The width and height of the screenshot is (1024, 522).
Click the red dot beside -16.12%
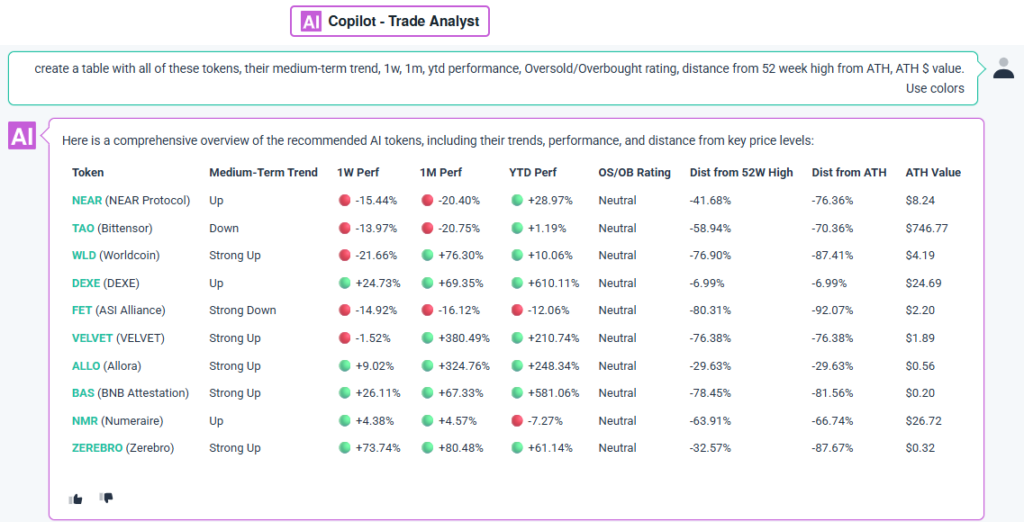[x=428, y=310]
